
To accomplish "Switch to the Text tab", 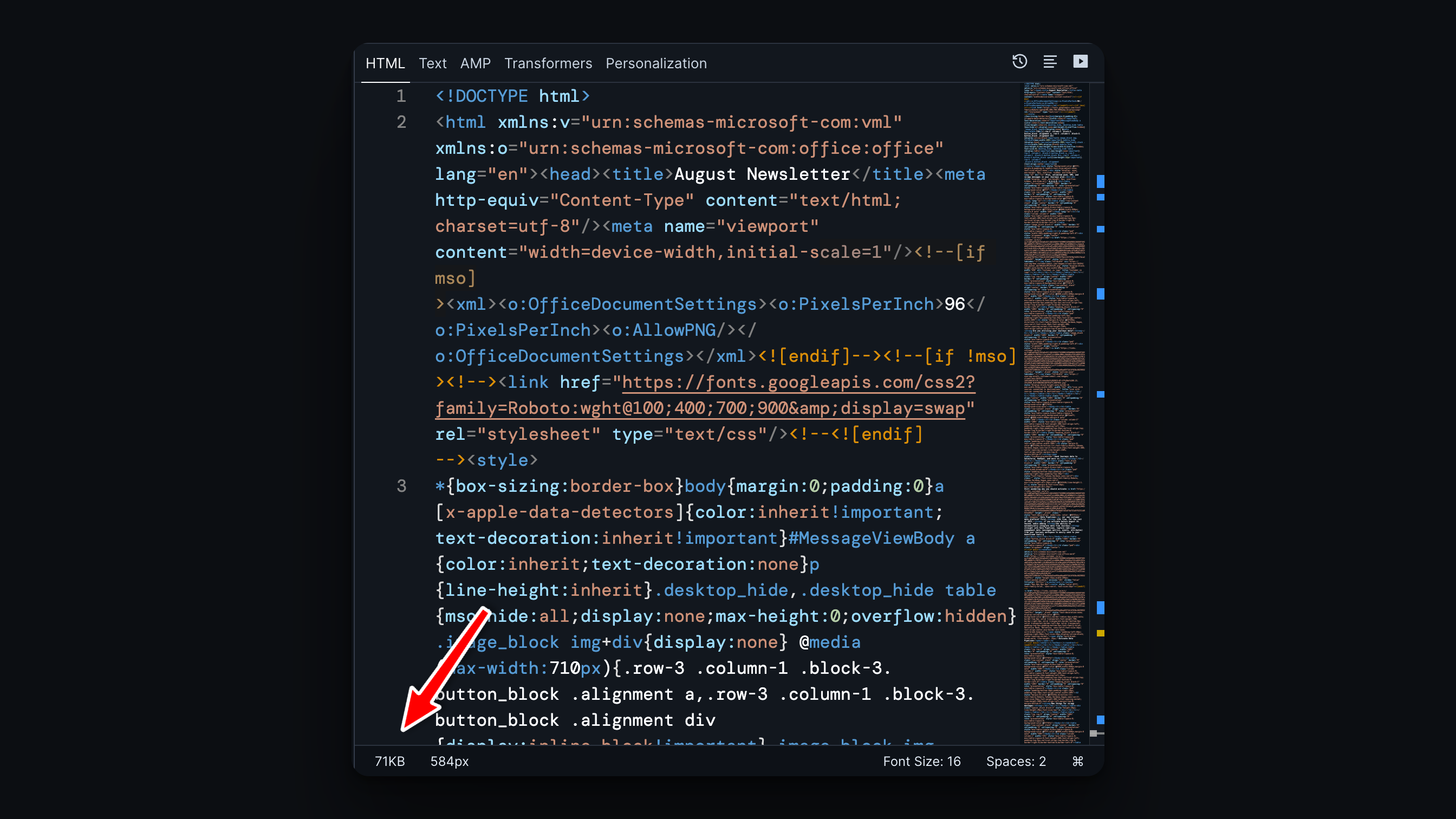I will click(432, 63).
